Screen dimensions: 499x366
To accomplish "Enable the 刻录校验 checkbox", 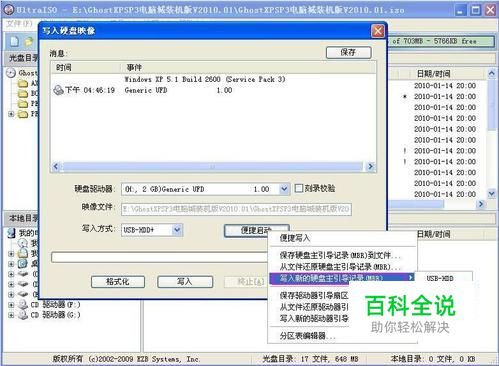I will (x=299, y=188).
